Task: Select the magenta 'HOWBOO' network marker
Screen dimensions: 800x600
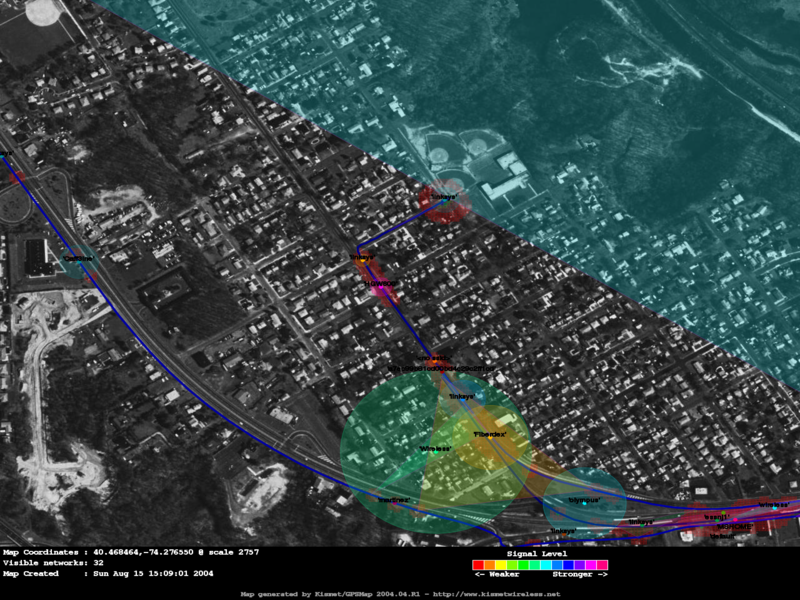Action: tap(379, 284)
